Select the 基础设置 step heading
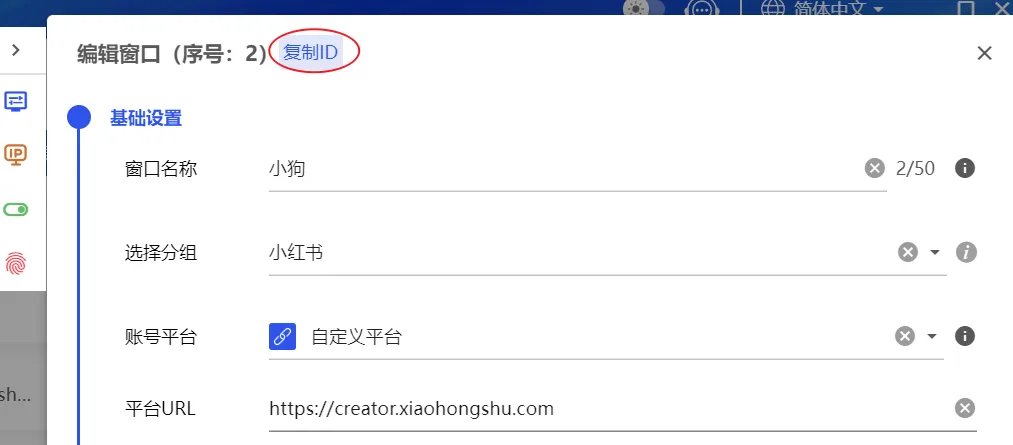 (x=146, y=118)
